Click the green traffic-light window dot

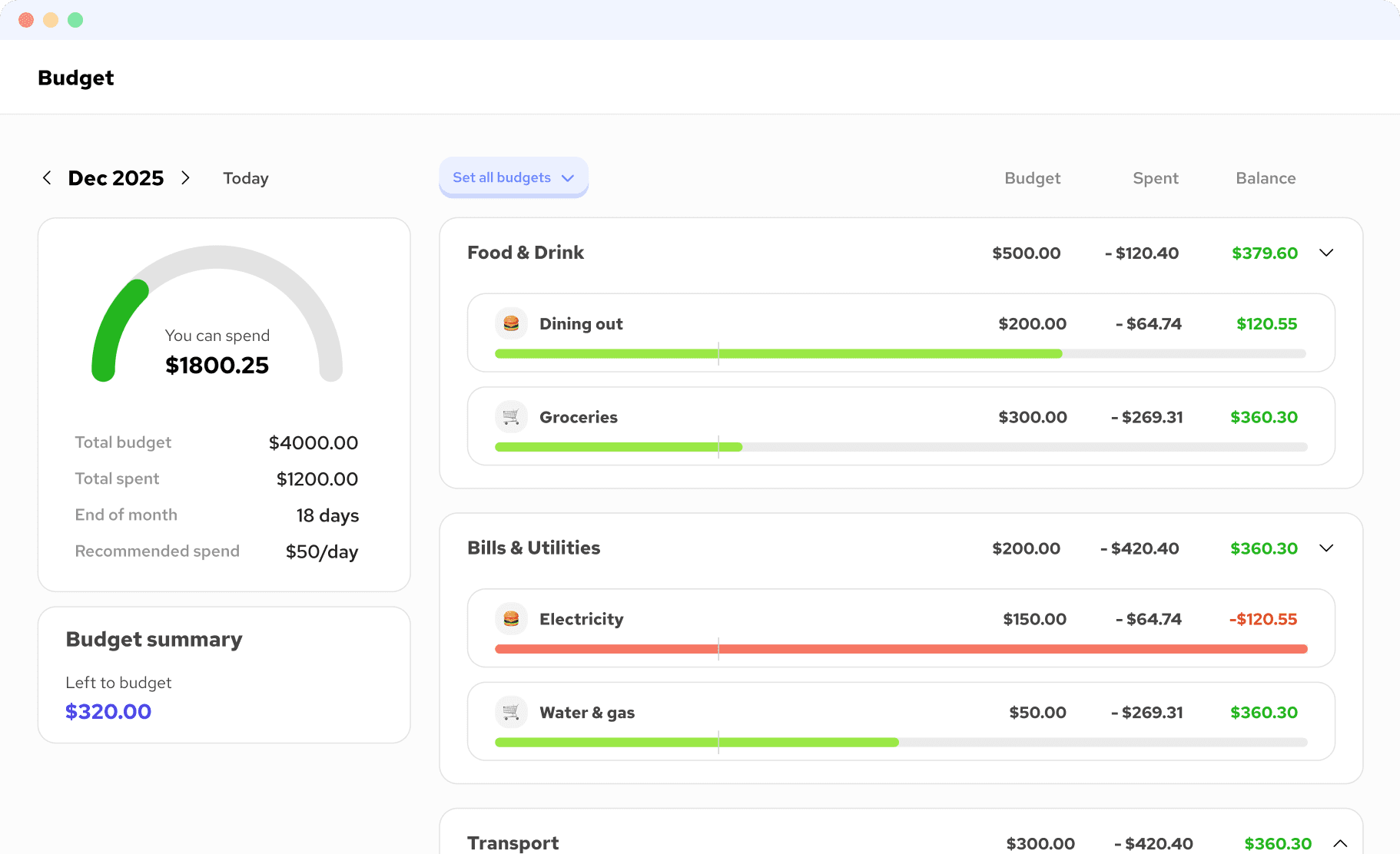[75, 20]
